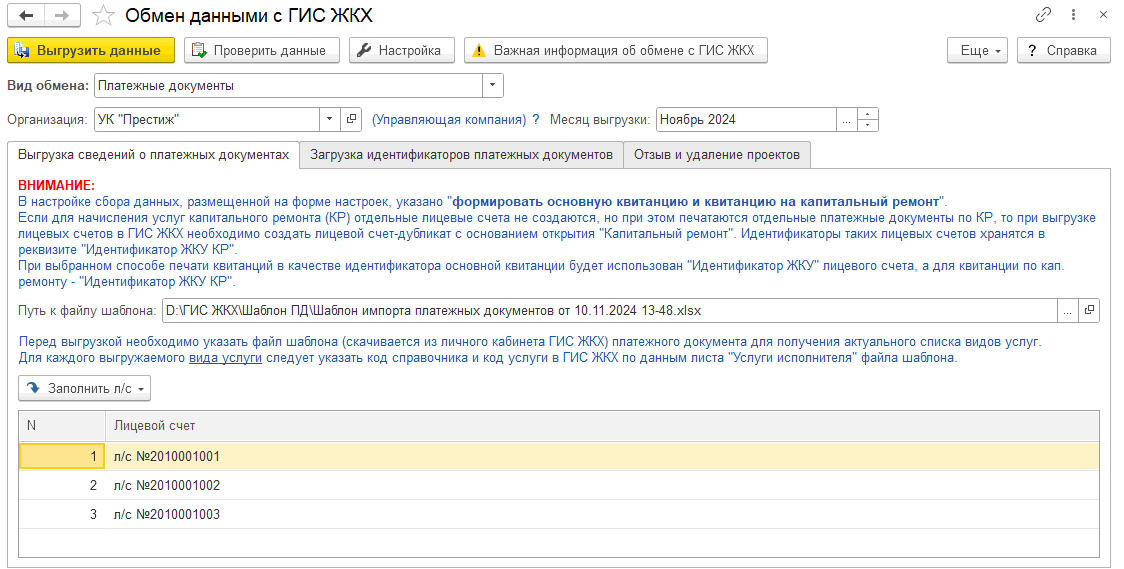This screenshot has height=569, width=1124.
Task: Open the Еще menu dropdown
Action: (977, 50)
